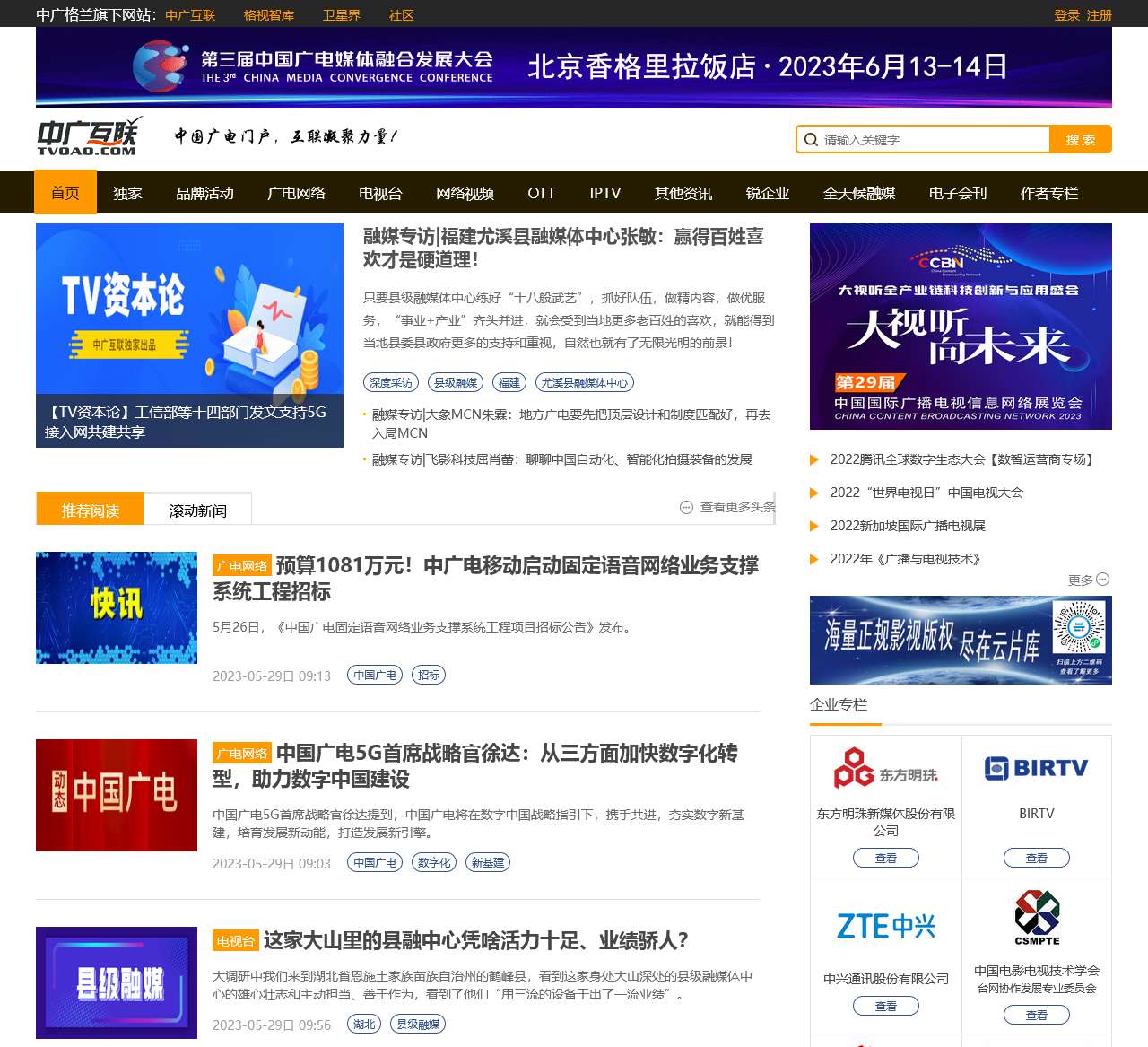1148x1047 pixels.
Task: Open the 海量正规影视版权 banner ad
Action: click(961, 640)
